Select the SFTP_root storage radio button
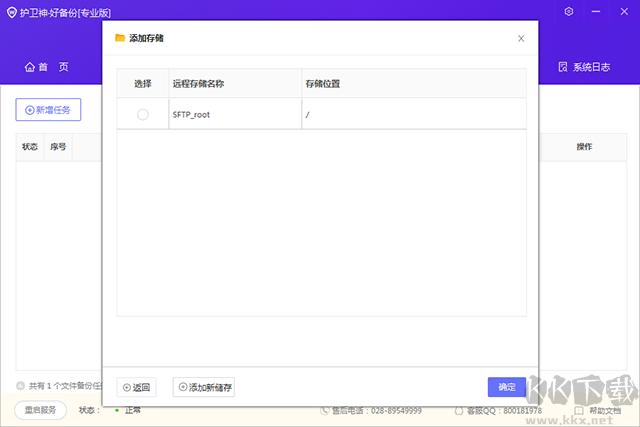Viewport: 640px width, 427px height. [143, 114]
